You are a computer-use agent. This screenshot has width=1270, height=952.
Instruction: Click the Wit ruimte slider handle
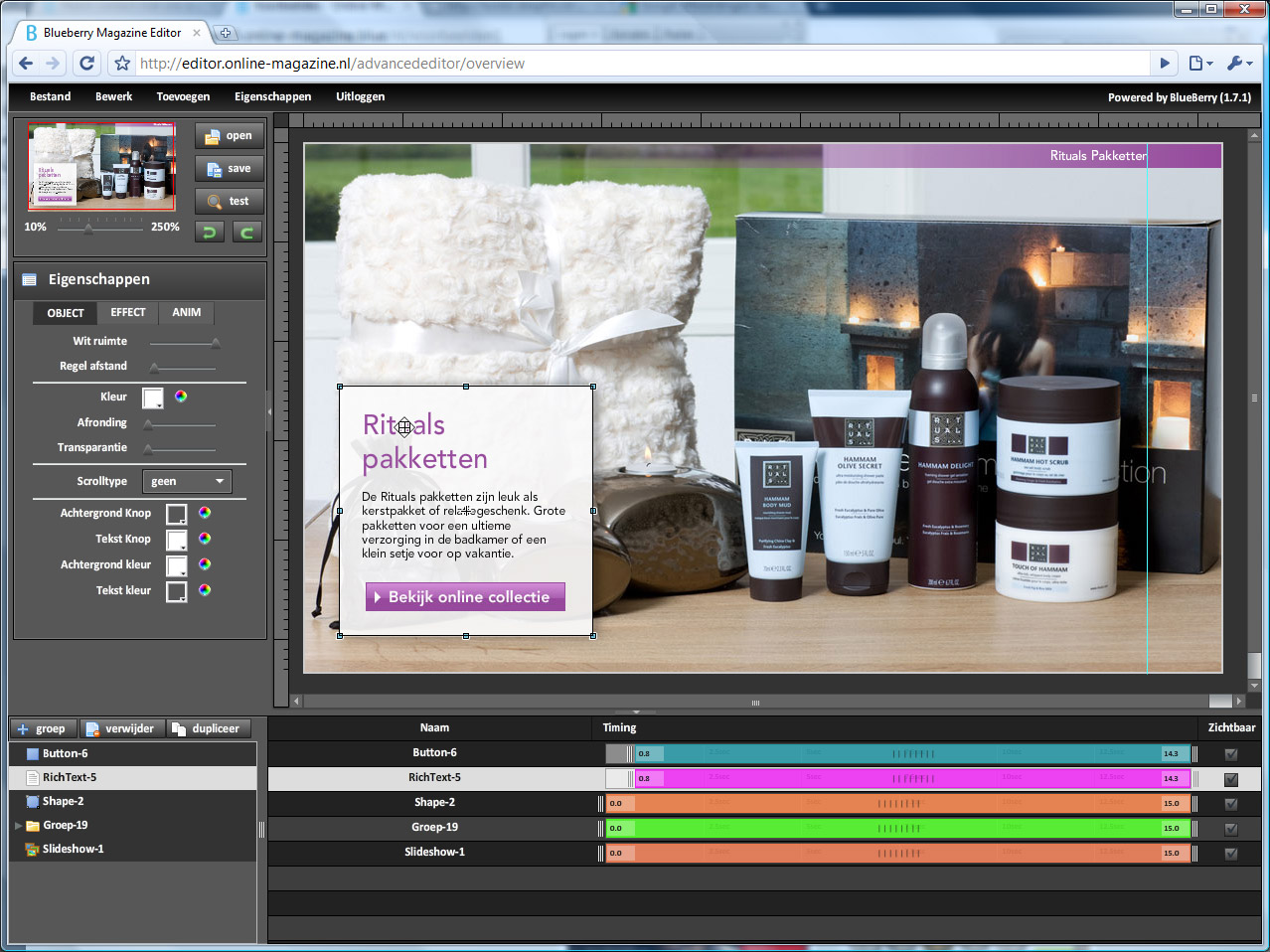pos(216,343)
